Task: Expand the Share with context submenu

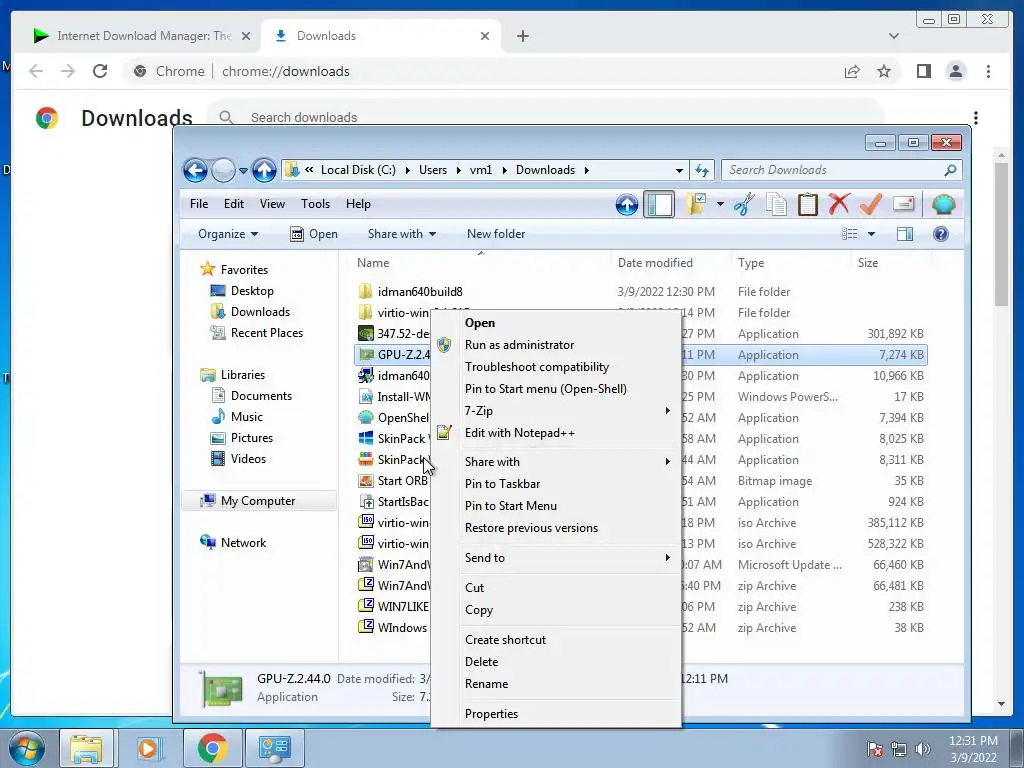Action: (x=556, y=462)
